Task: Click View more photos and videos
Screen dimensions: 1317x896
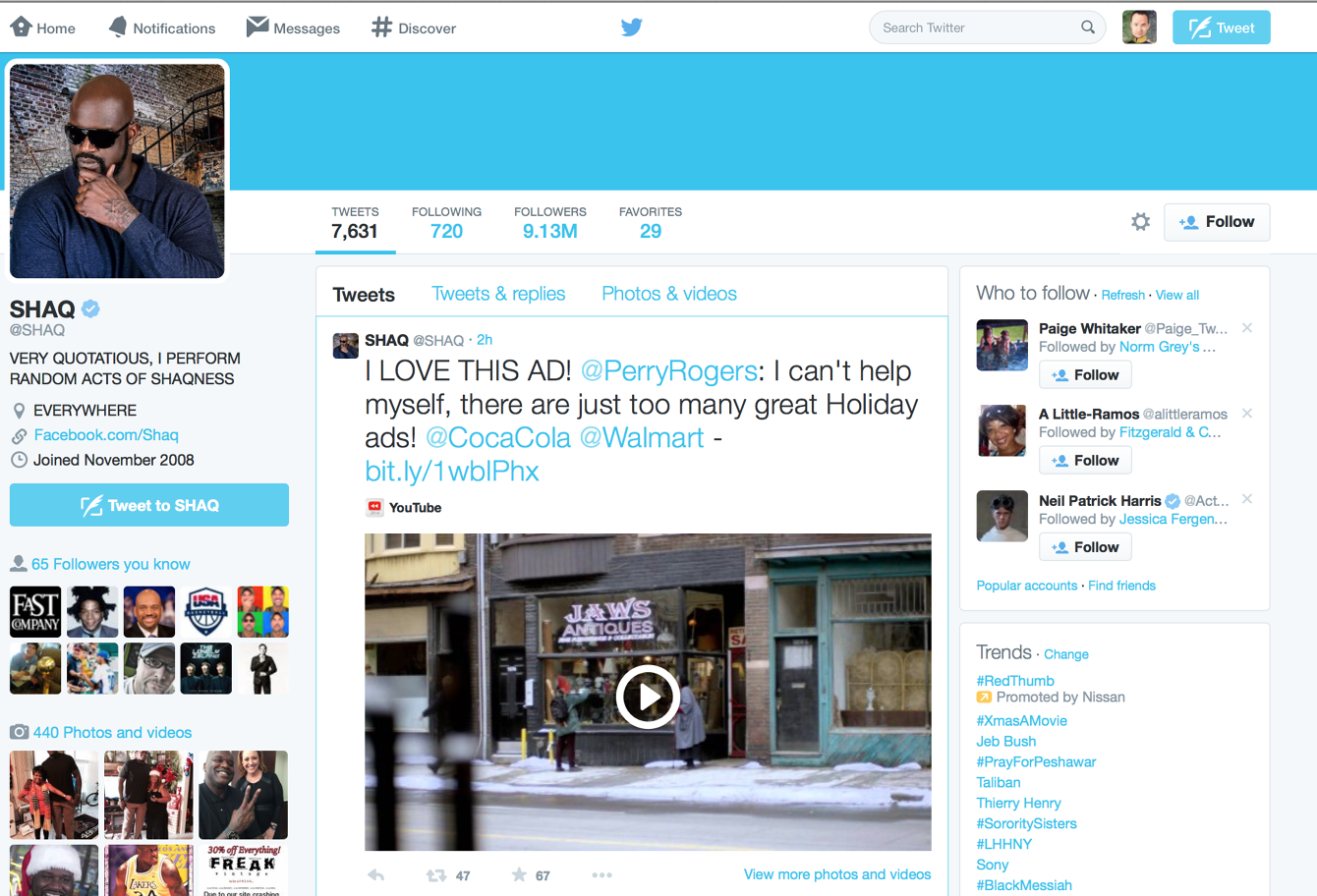Action: pos(837,874)
